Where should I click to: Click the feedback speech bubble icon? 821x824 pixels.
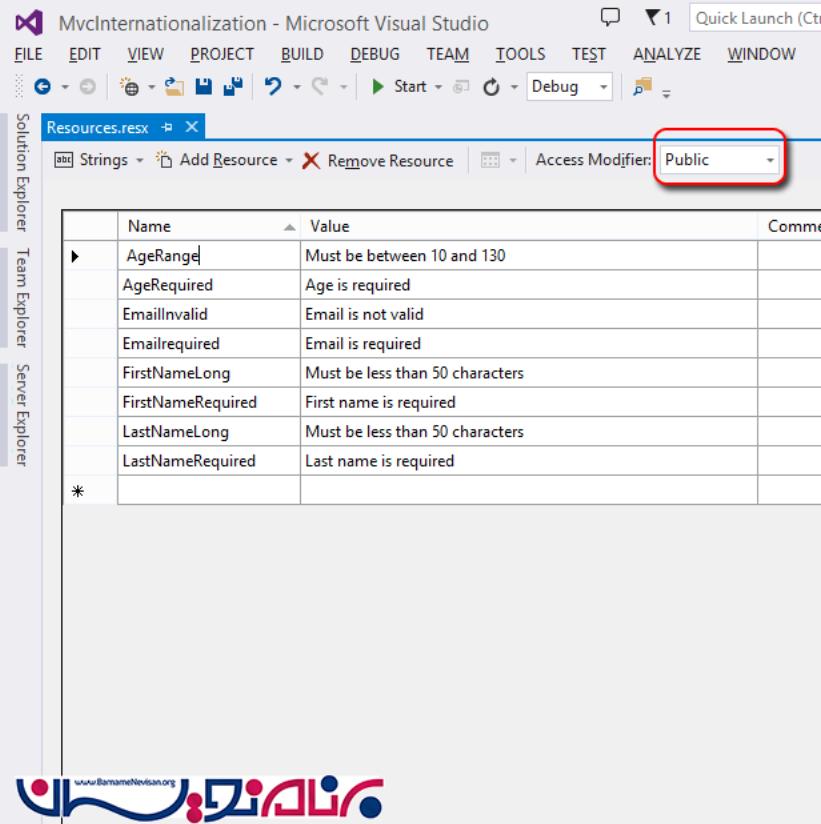pyautogui.click(x=610, y=18)
